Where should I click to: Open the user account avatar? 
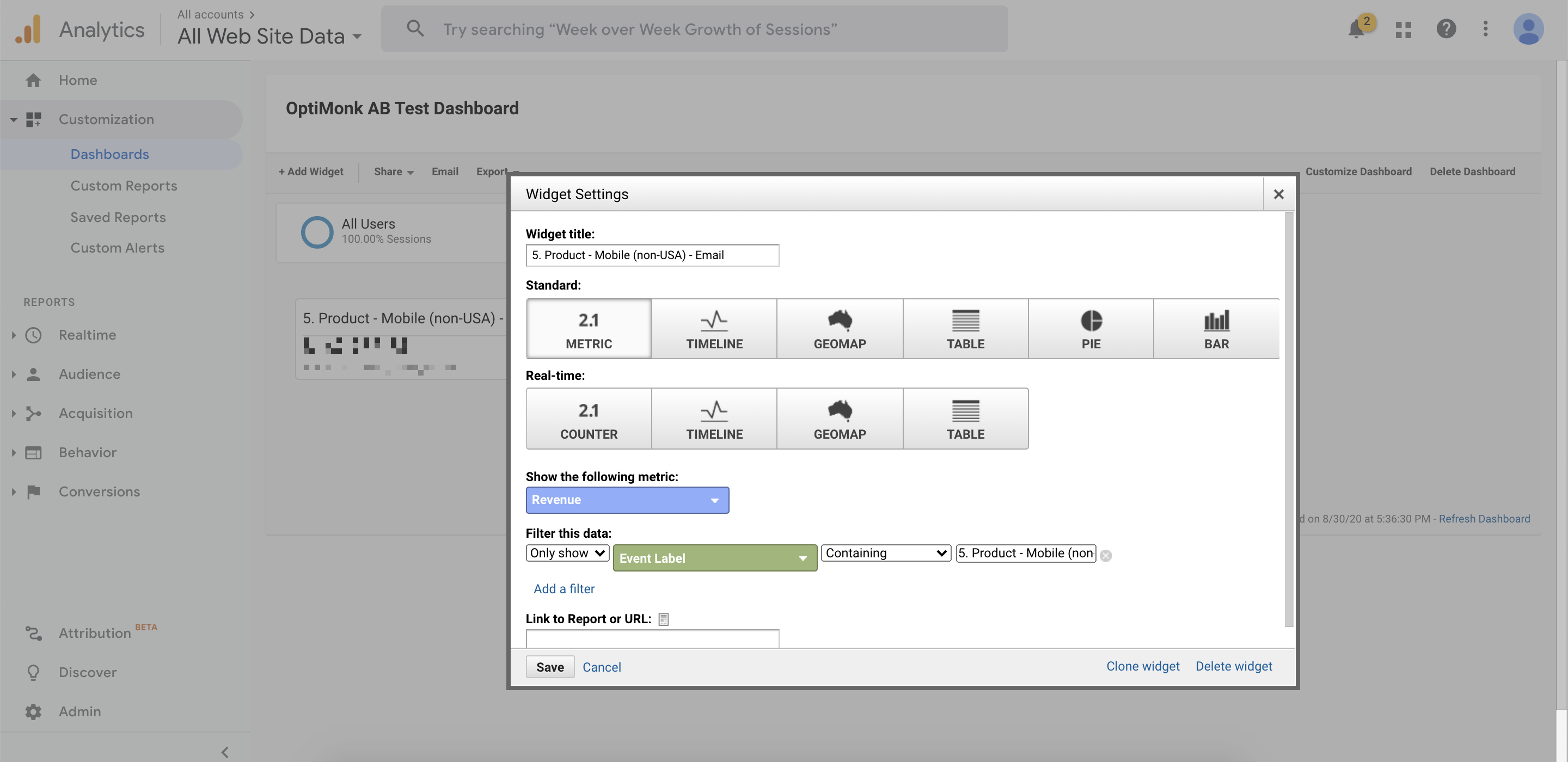click(1528, 29)
